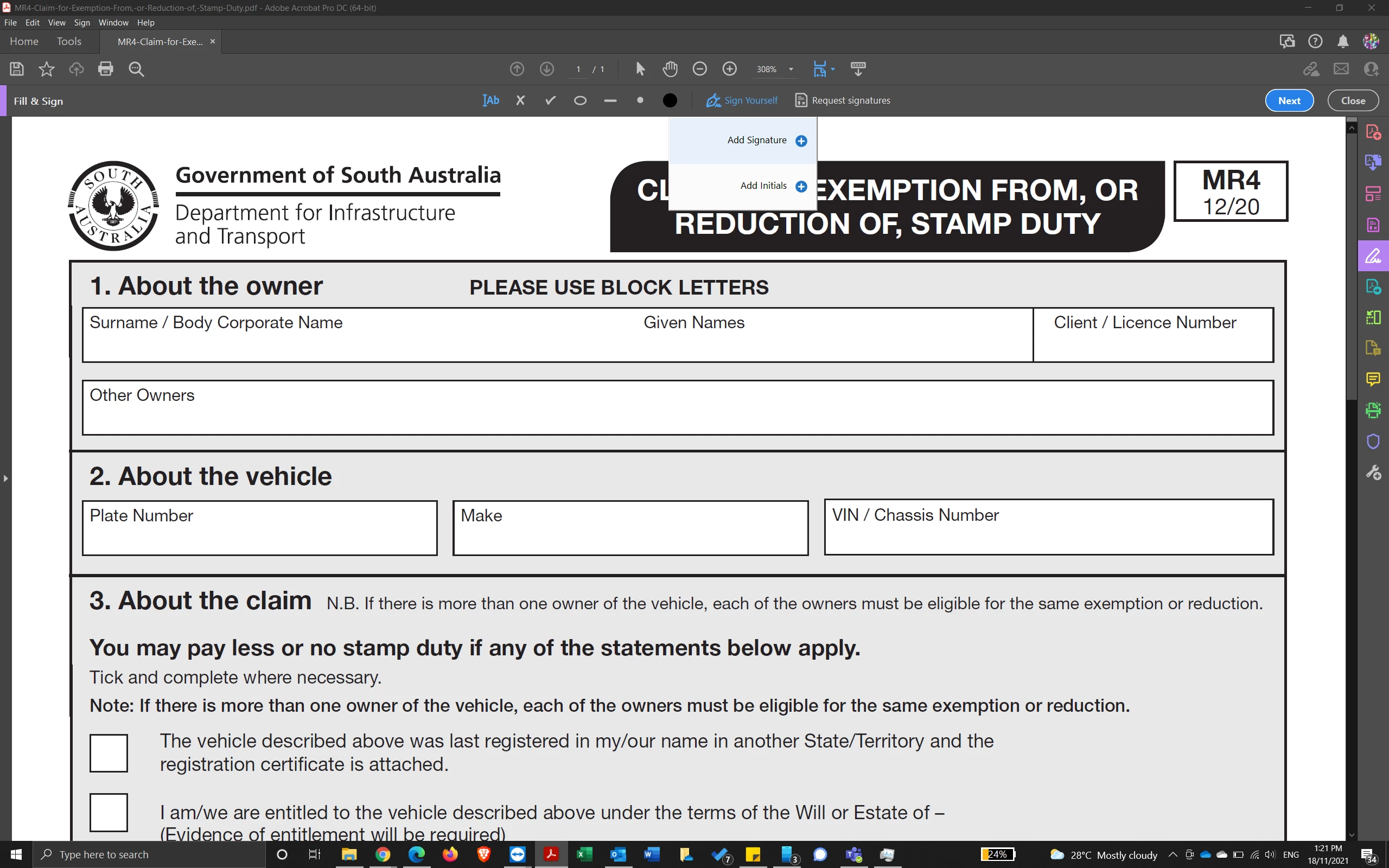1389x868 pixels.
Task: Expand the left navigation pane arrow
Action: pos(6,478)
